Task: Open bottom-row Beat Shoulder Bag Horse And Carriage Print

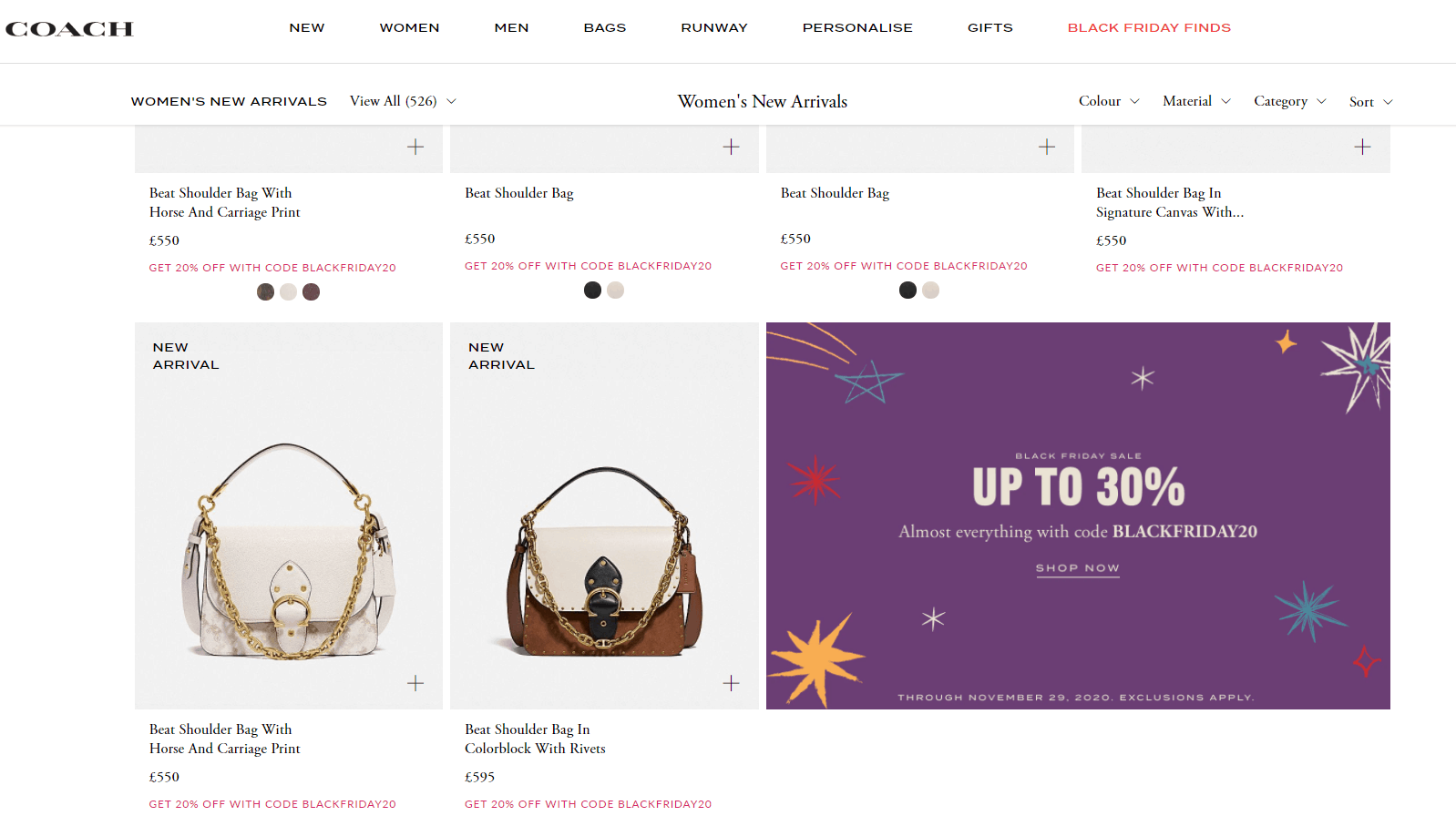Action: point(224,739)
